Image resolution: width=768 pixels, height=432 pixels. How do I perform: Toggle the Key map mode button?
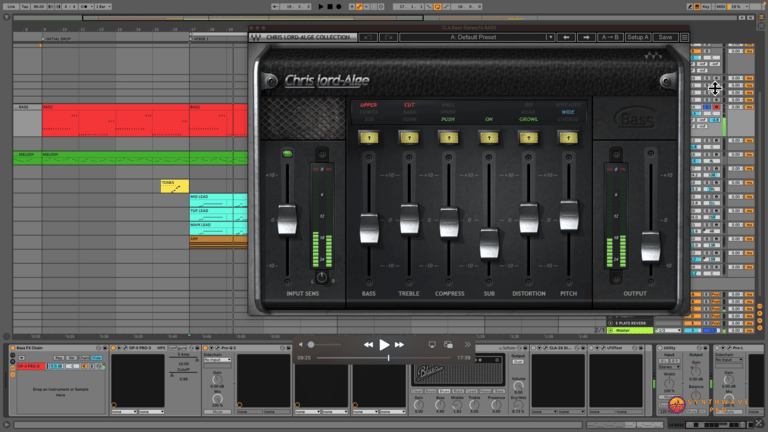(706, 7)
